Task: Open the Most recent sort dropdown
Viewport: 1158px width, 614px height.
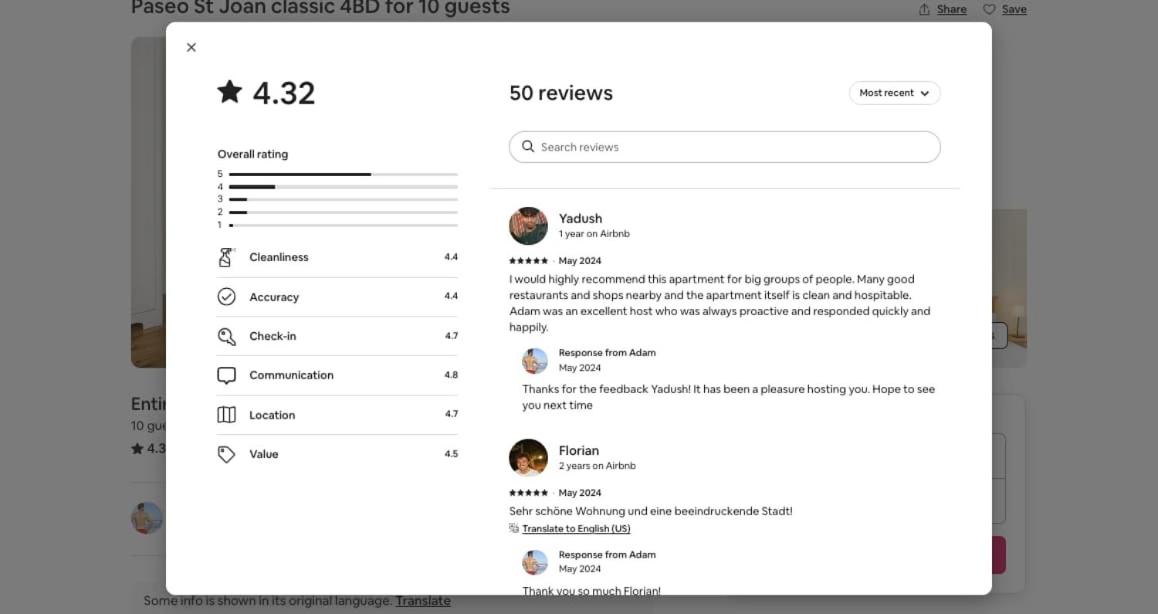Action: coord(894,93)
